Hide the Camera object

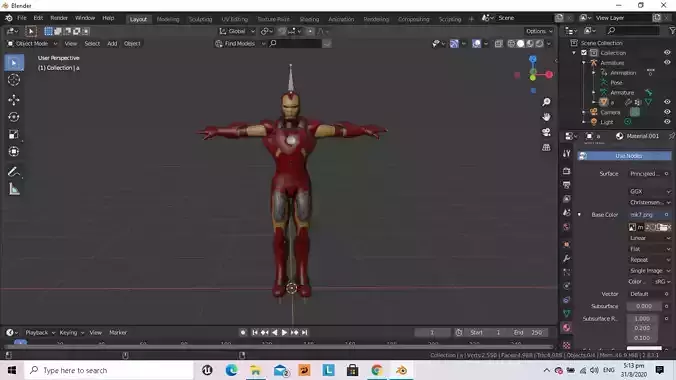[667, 112]
